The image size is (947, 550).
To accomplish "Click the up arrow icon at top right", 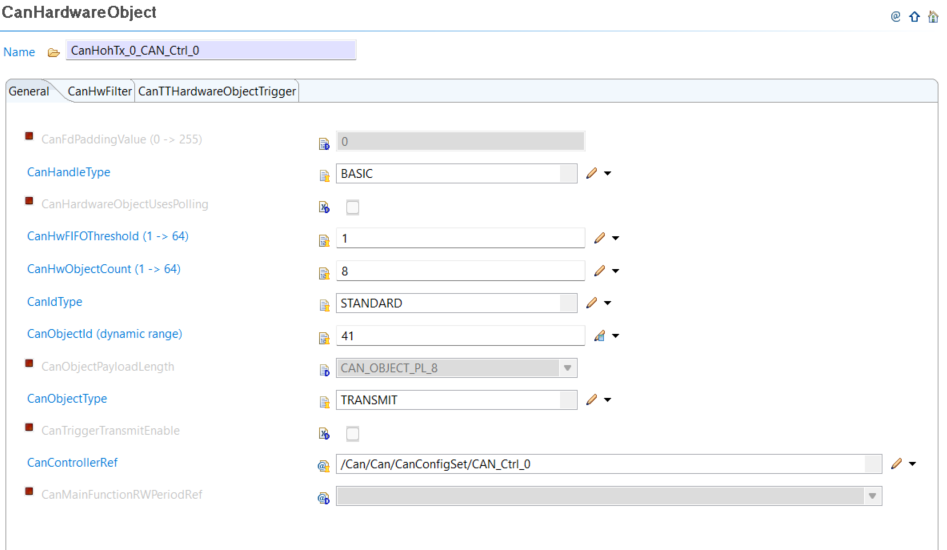I will [x=914, y=16].
